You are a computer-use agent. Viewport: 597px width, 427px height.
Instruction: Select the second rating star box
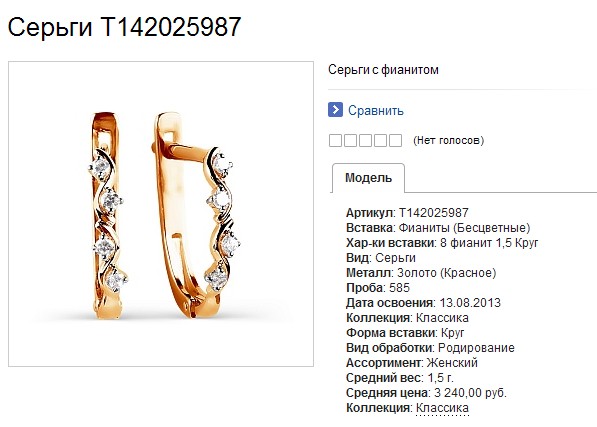point(350,140)
